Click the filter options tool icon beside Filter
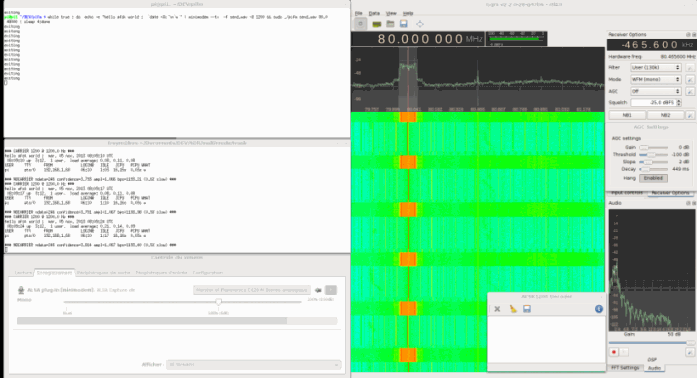The image size is (697, 378). 690,68
